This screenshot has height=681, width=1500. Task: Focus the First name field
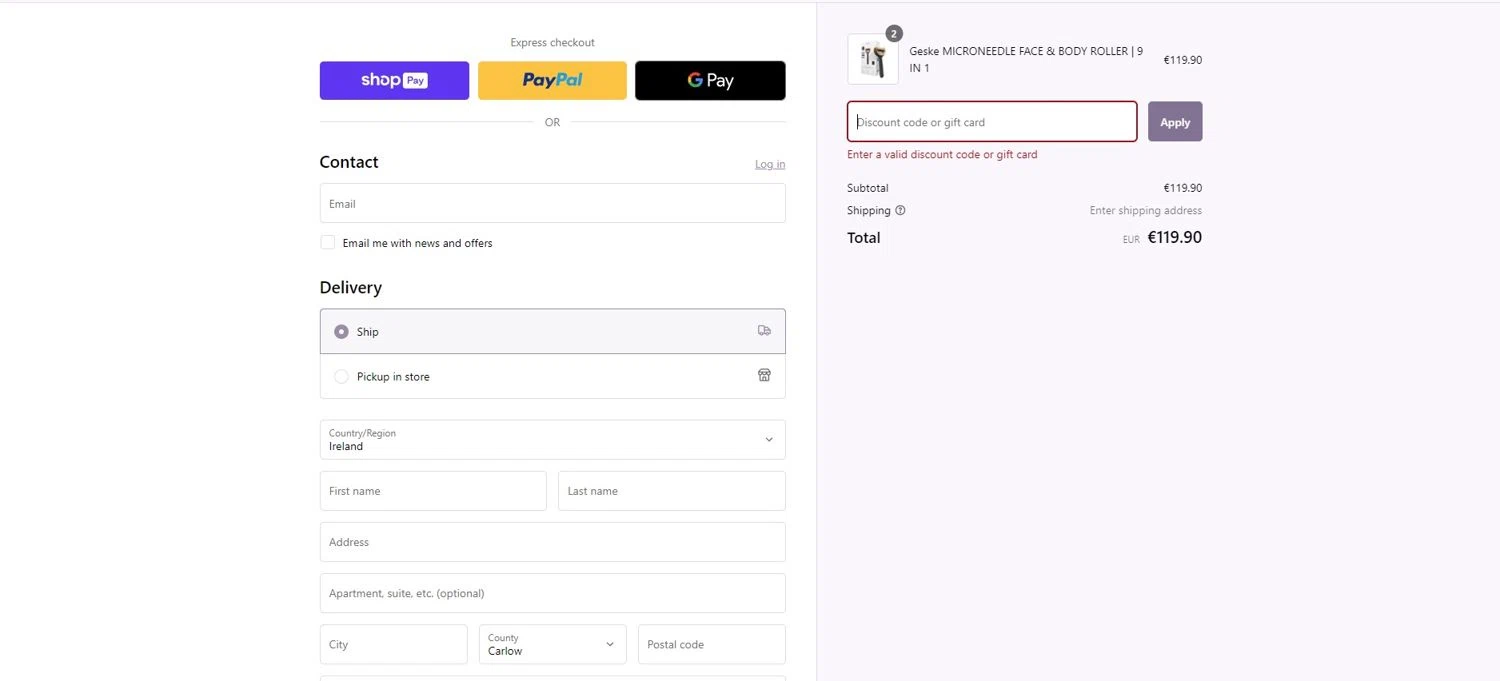coord(433,491)
